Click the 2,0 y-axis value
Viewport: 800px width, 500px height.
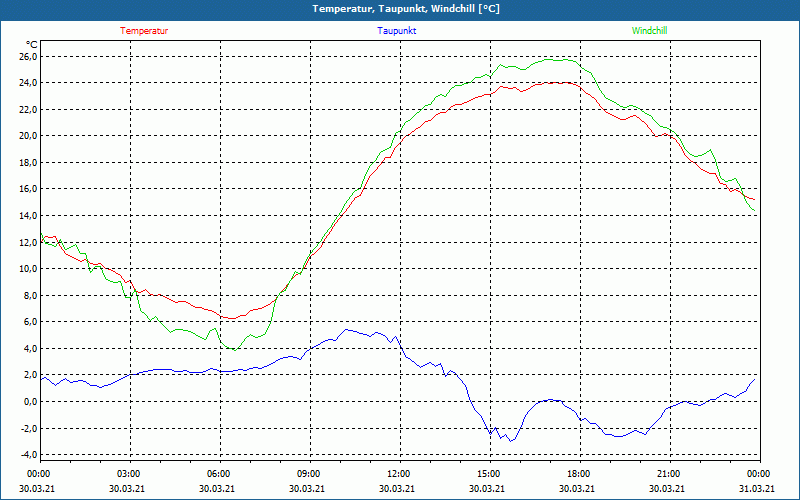pos(30,374)
